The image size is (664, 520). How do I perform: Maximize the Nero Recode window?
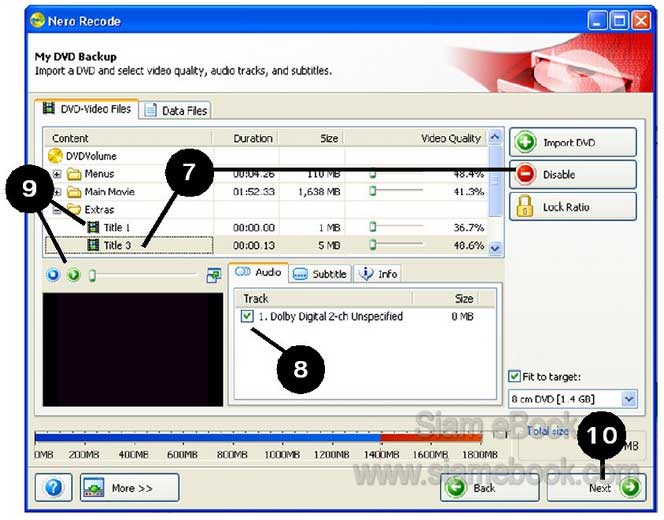pos(619,20)
